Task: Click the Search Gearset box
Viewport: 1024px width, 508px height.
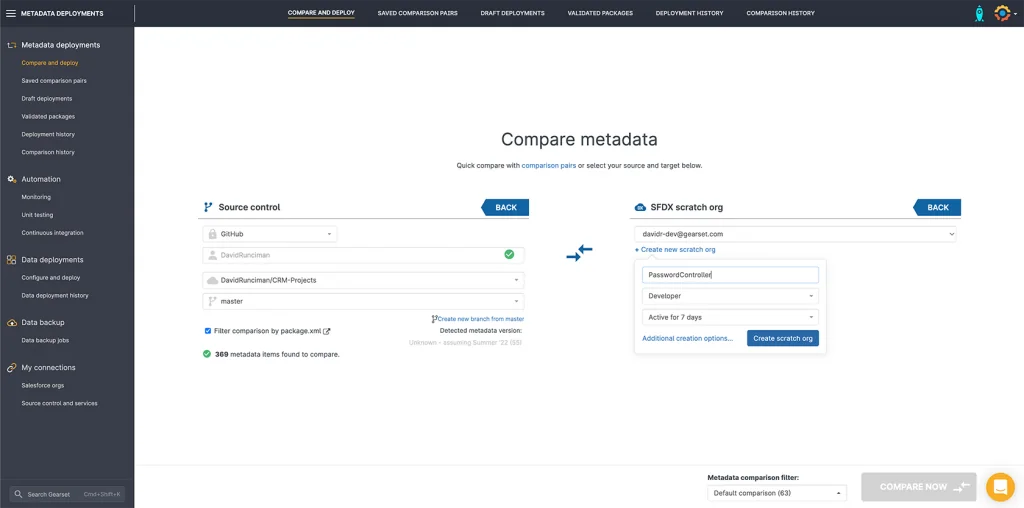Action: [x=67, y=494]
